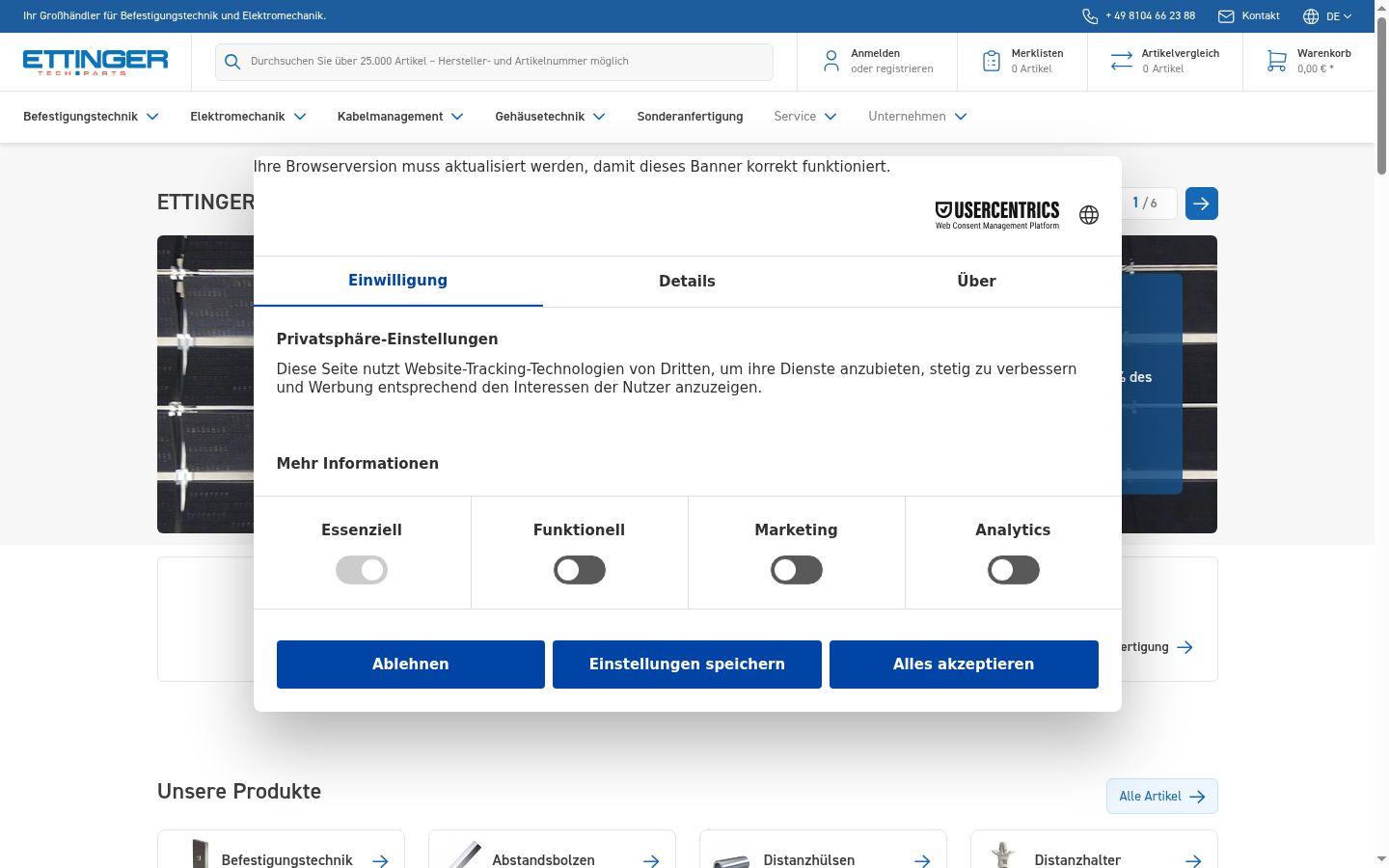Click the Kontakt envelope icon

tap(1226, 16)
